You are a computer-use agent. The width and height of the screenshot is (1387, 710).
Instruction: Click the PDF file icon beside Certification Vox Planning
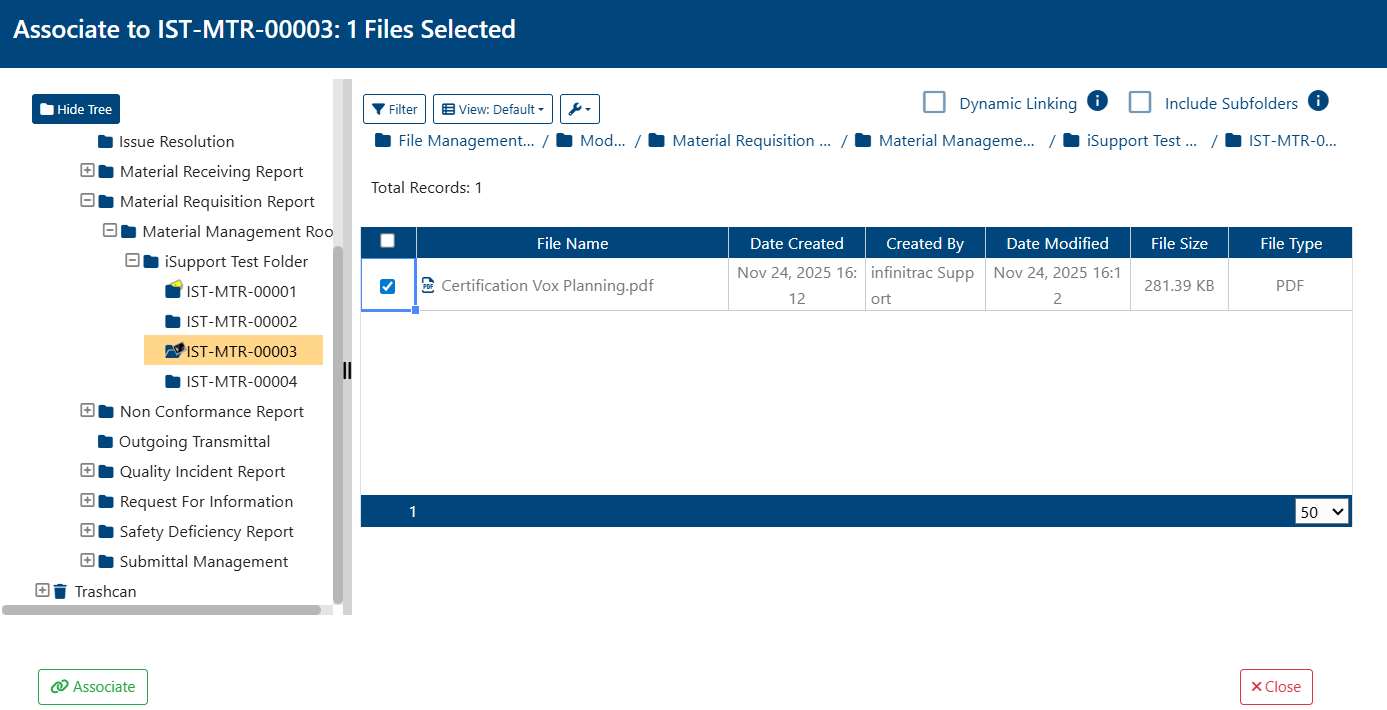[428, 285]
